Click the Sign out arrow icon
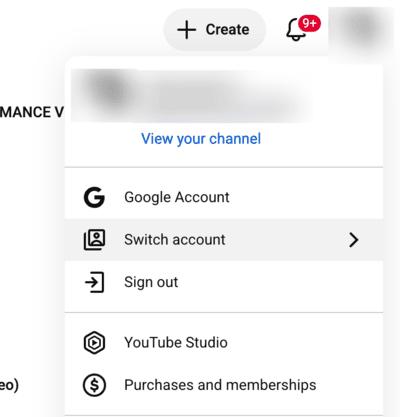The image size is (400, 417). click(94, 282)
